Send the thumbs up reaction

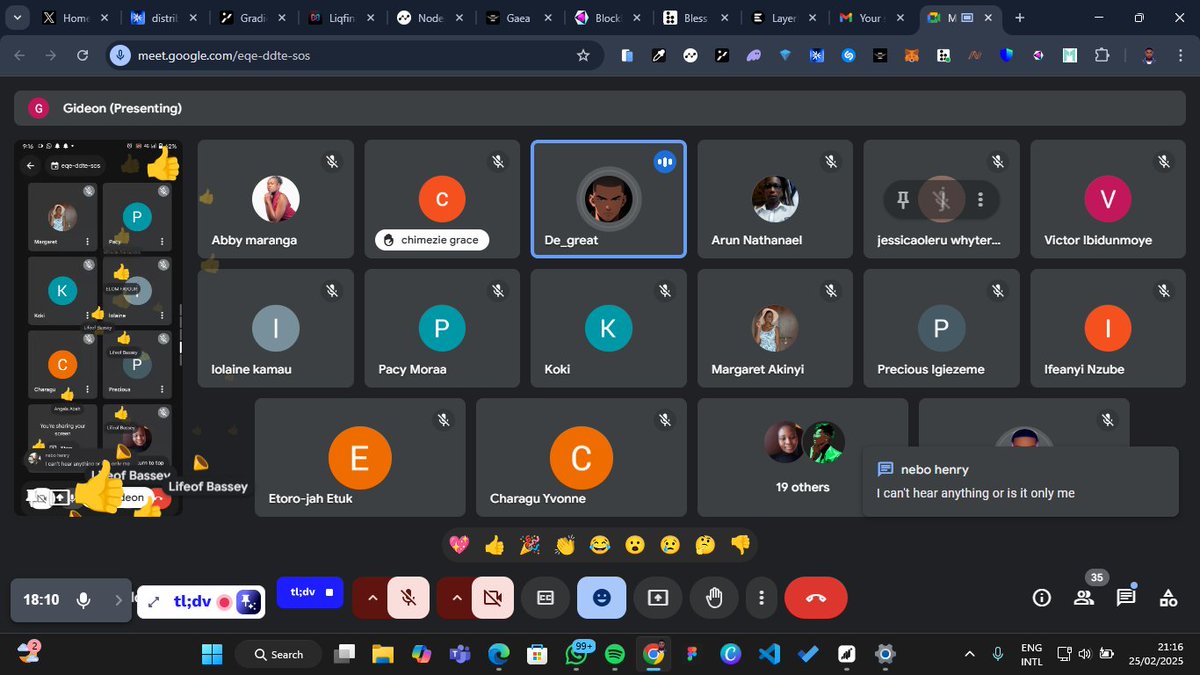(x=494, y=545)
